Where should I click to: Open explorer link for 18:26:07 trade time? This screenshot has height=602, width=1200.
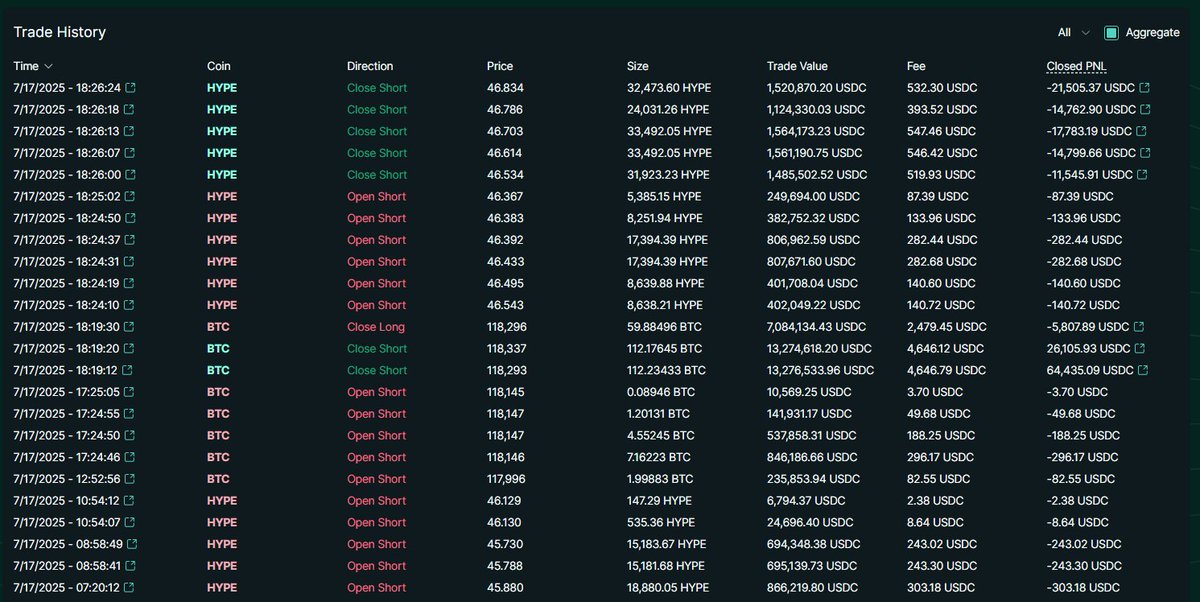pyautogui.click(x=129, y=153)
